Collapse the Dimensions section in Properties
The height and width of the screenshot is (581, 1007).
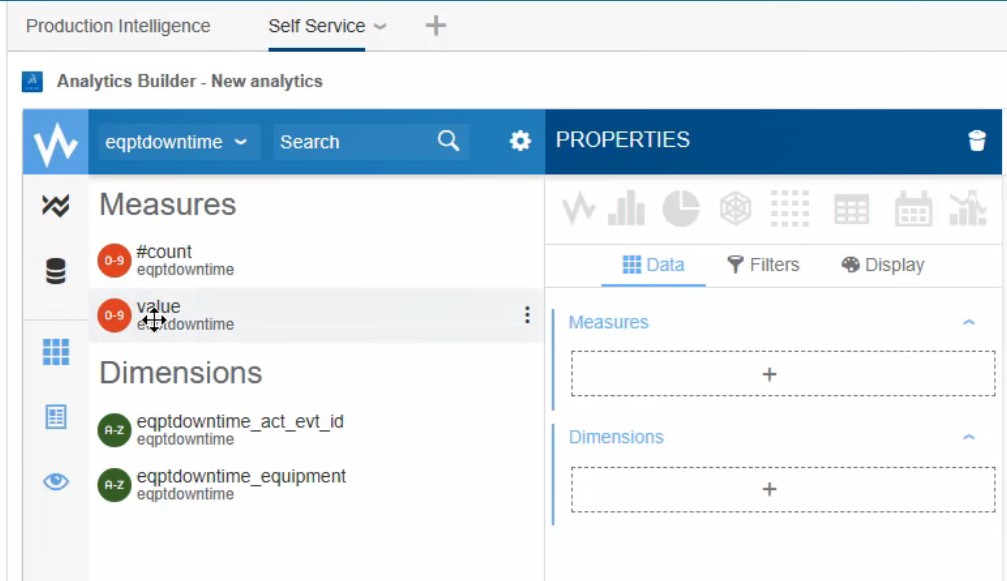(x=968, y=437)
